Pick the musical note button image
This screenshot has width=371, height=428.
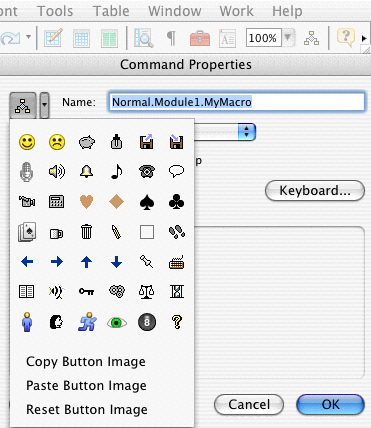pos(116,172)
